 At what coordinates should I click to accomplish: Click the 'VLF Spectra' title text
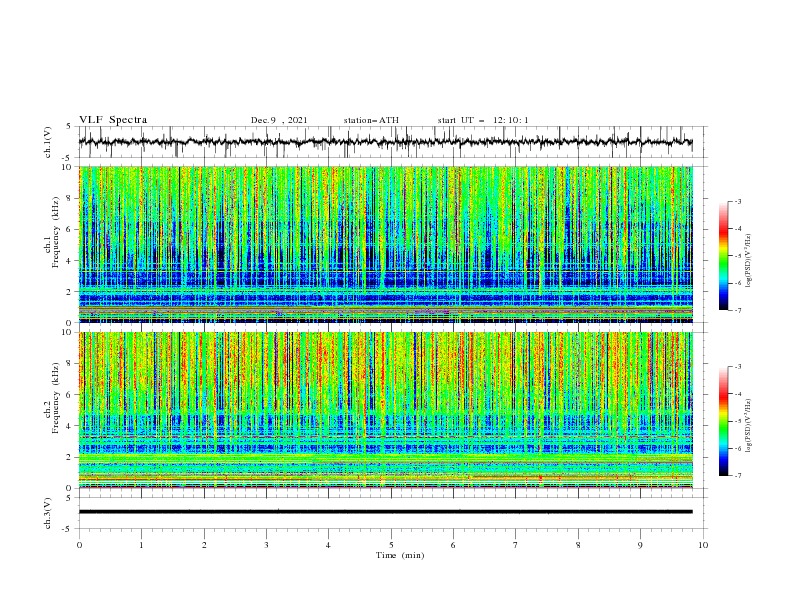point(113,120)
